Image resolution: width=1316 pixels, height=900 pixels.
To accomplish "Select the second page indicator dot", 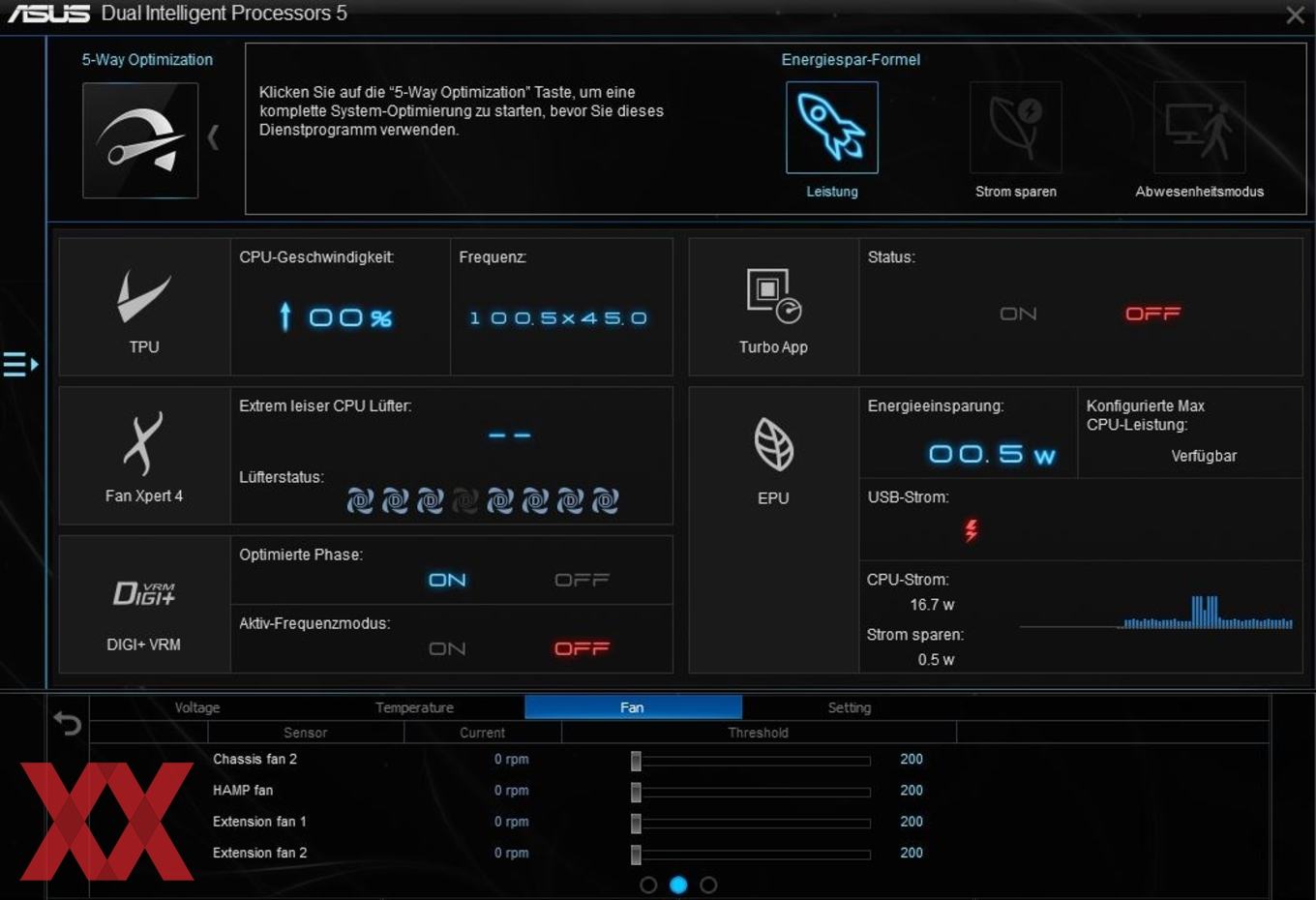I will pyautogui.click(x=678, y=885).
